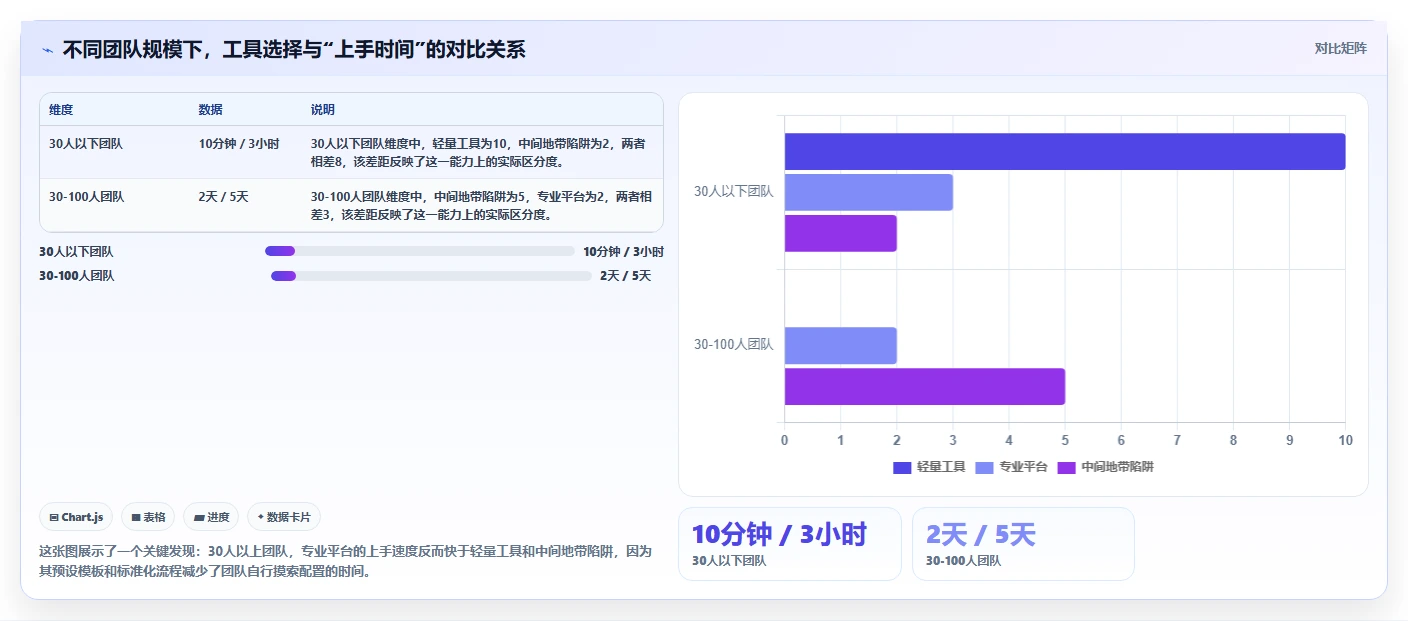Click the 30人以下团队 progress bar
Viewport: 1408px width, 621px height.
(420, 251)
